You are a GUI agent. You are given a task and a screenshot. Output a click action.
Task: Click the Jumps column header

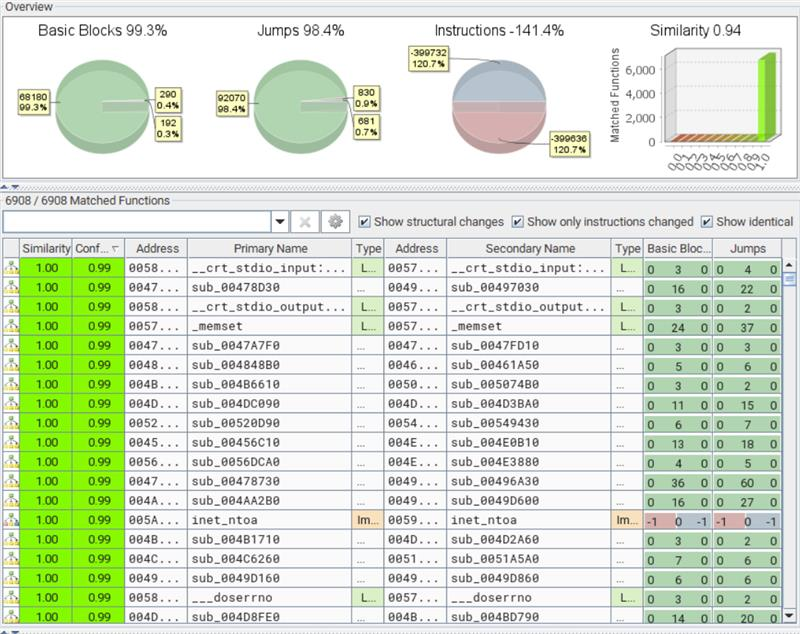point(747,248)
